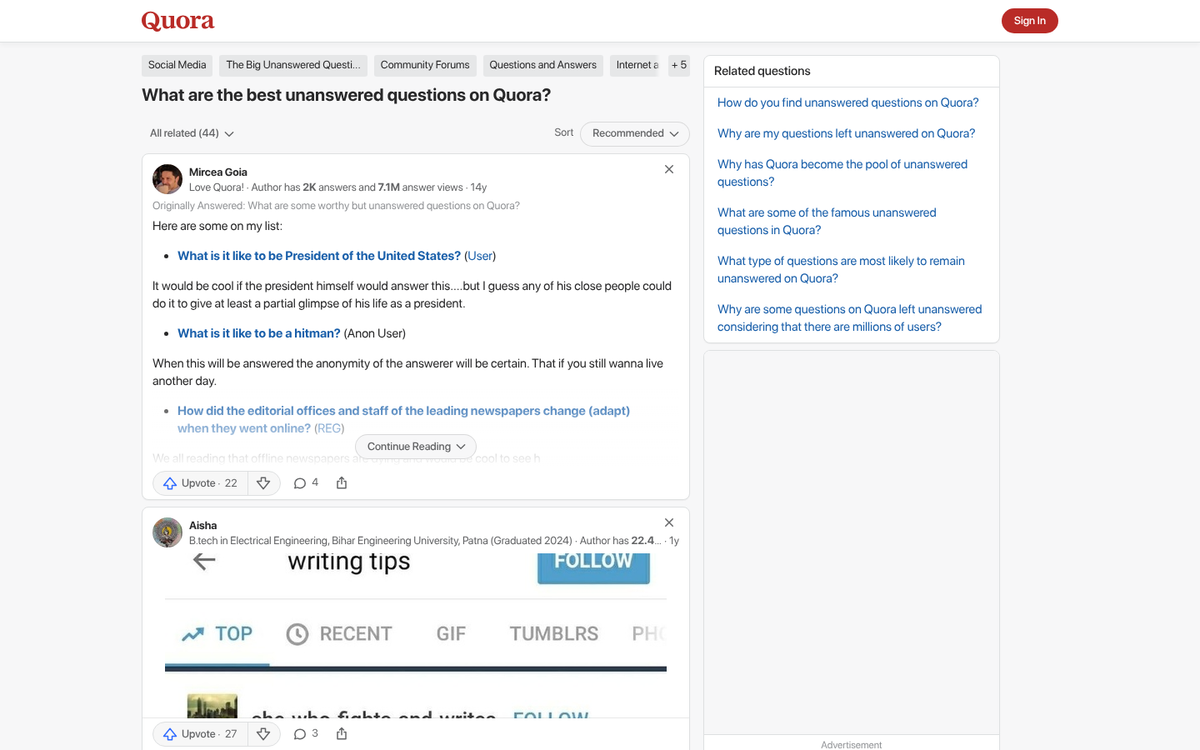This screenshot has height=750, width=1200.
Task: Open comments on Aisha's answer
Action: 304,733
